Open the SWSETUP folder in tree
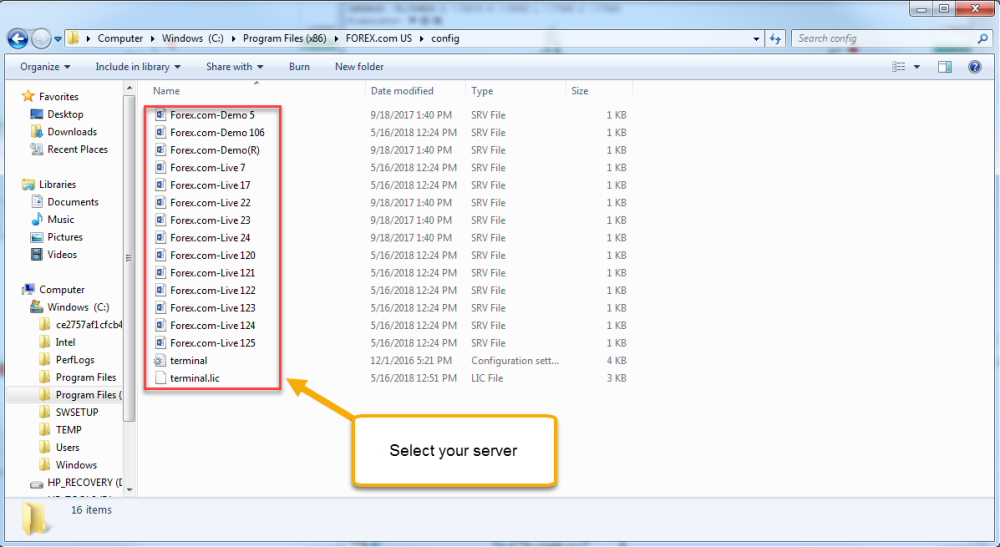This screenshot has width=1000, height=547. (77, 412)
